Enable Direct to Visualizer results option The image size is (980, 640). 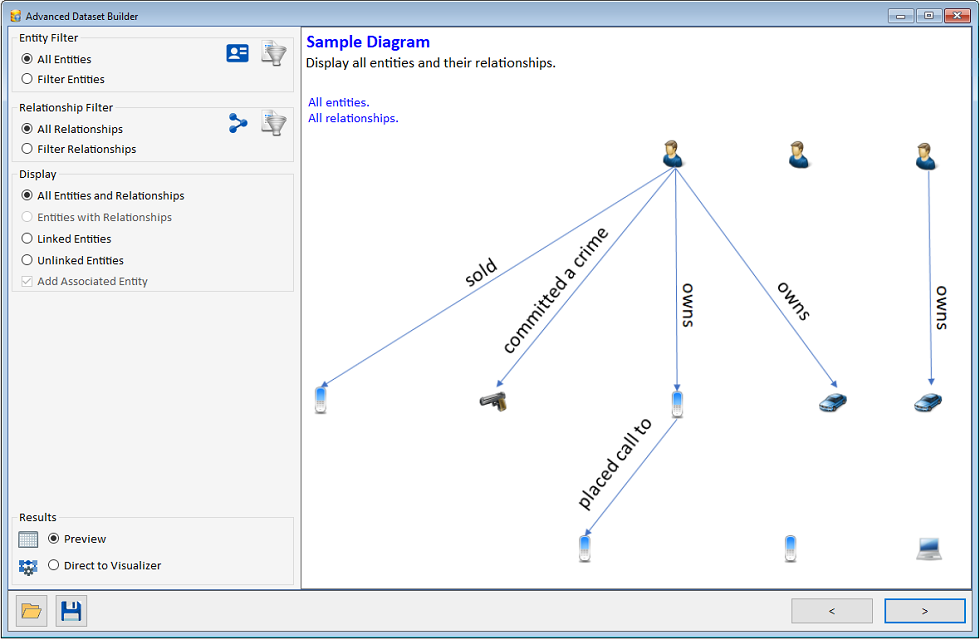pos(54,566)
